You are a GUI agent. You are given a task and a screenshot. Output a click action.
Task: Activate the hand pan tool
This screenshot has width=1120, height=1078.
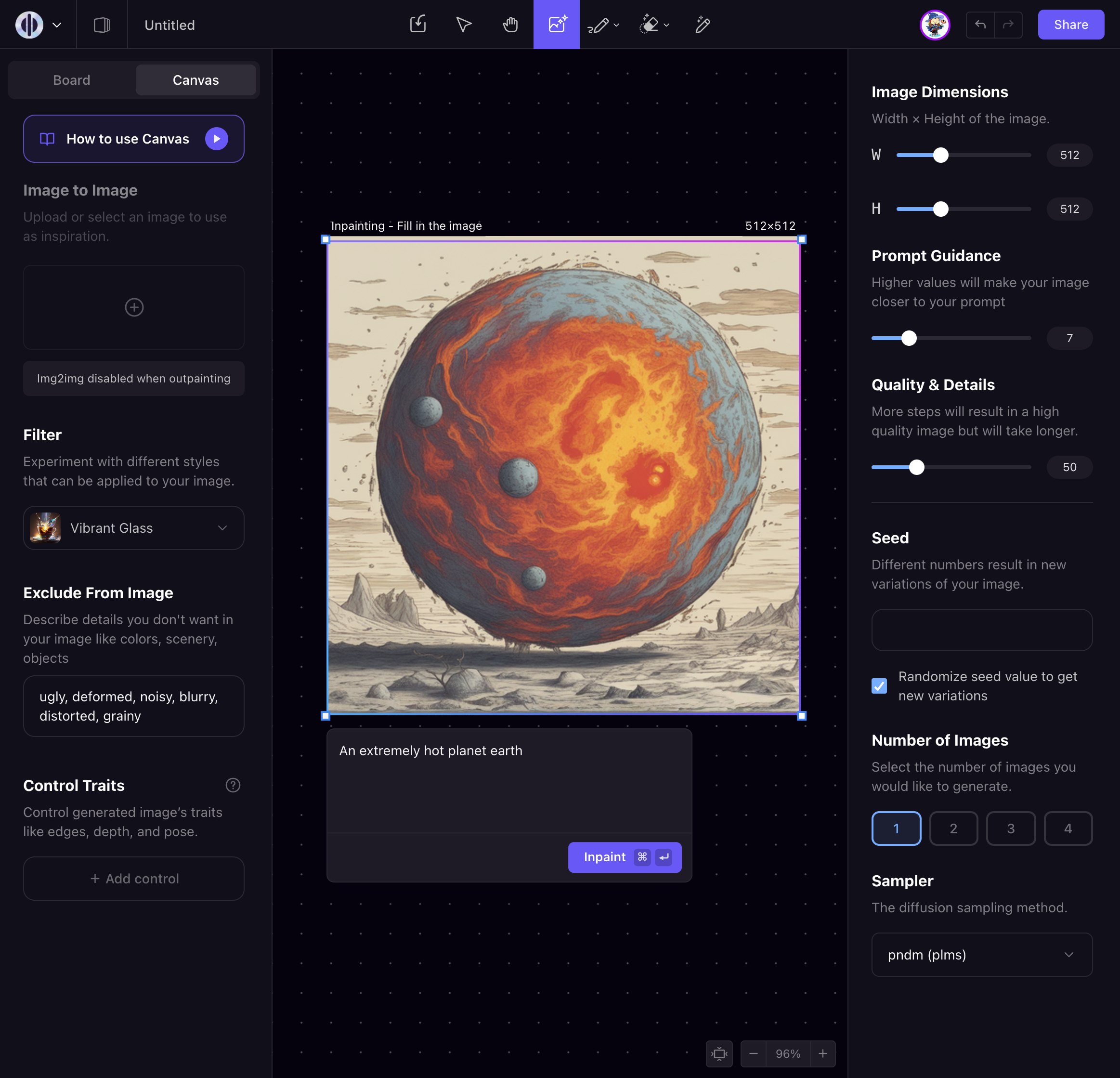510,25
